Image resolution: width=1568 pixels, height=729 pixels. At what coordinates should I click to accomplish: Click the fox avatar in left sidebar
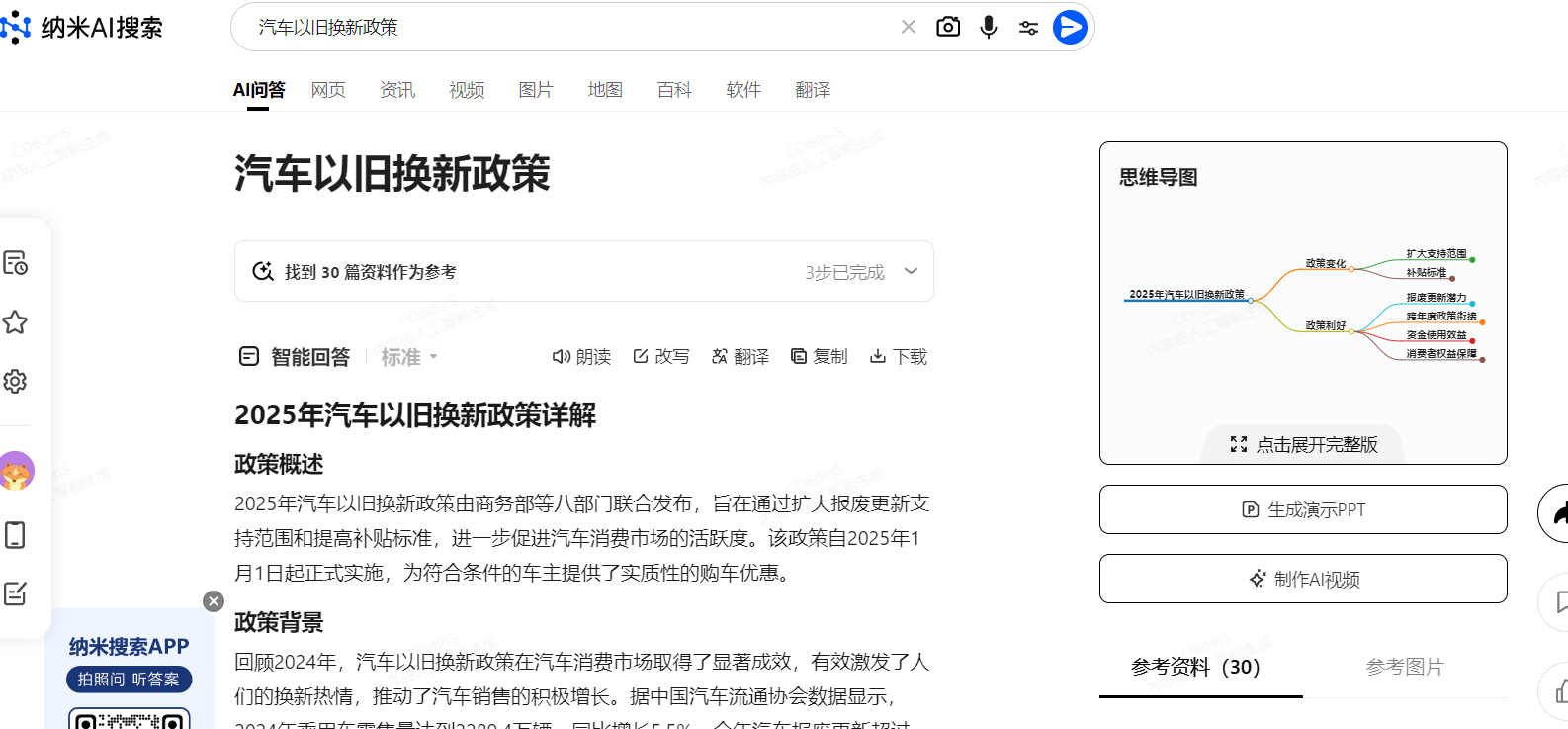click(x=15, y=471)
